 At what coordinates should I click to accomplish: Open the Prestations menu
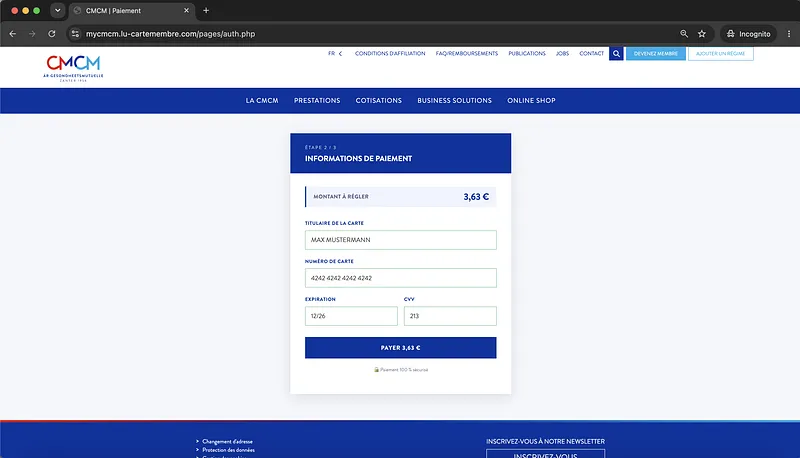(317, 100)
